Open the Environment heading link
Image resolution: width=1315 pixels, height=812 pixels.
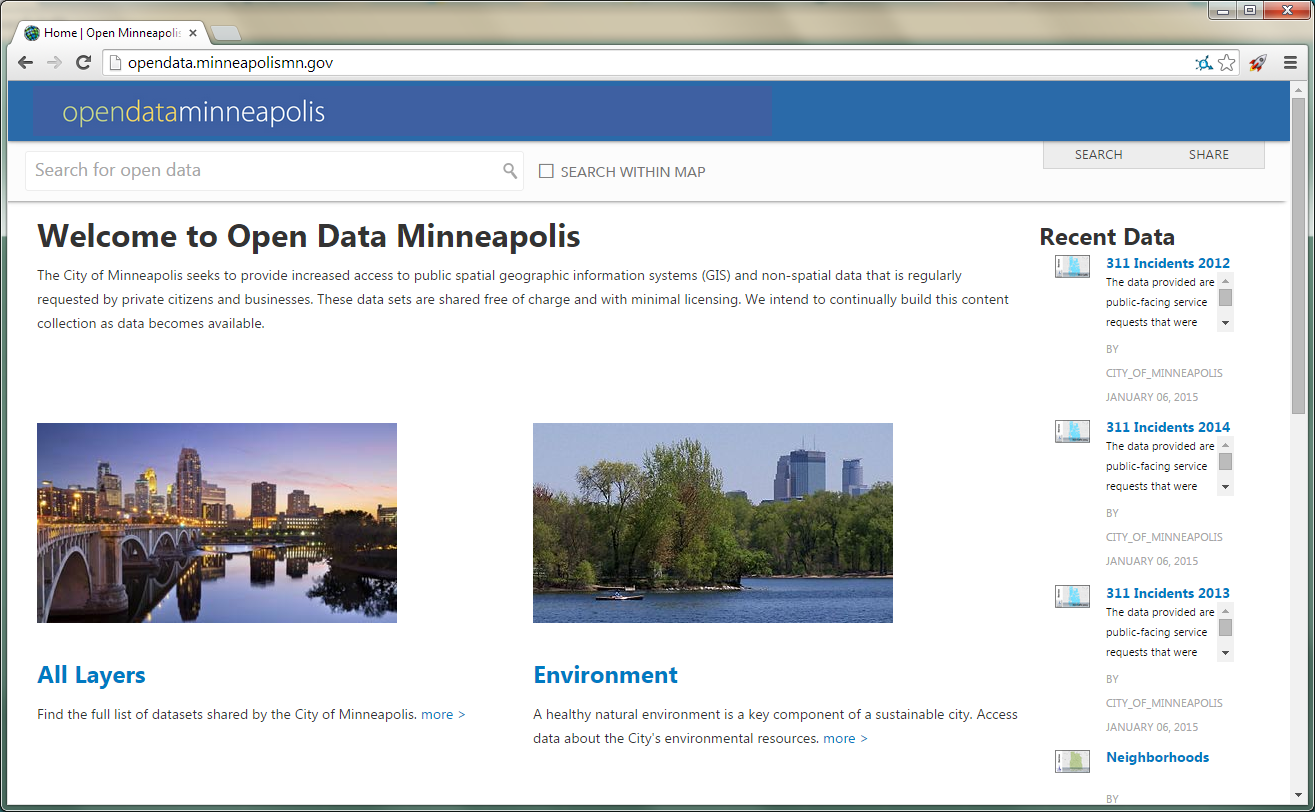605,675
